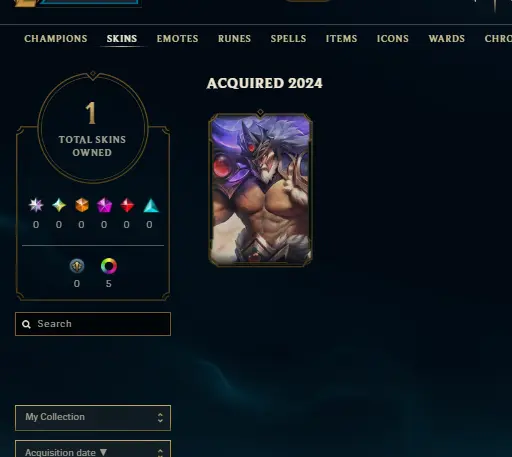The image size is (512, 457).
Task: Click the rainbow Chromas ring icon
Action: click(x=109, y=266)
